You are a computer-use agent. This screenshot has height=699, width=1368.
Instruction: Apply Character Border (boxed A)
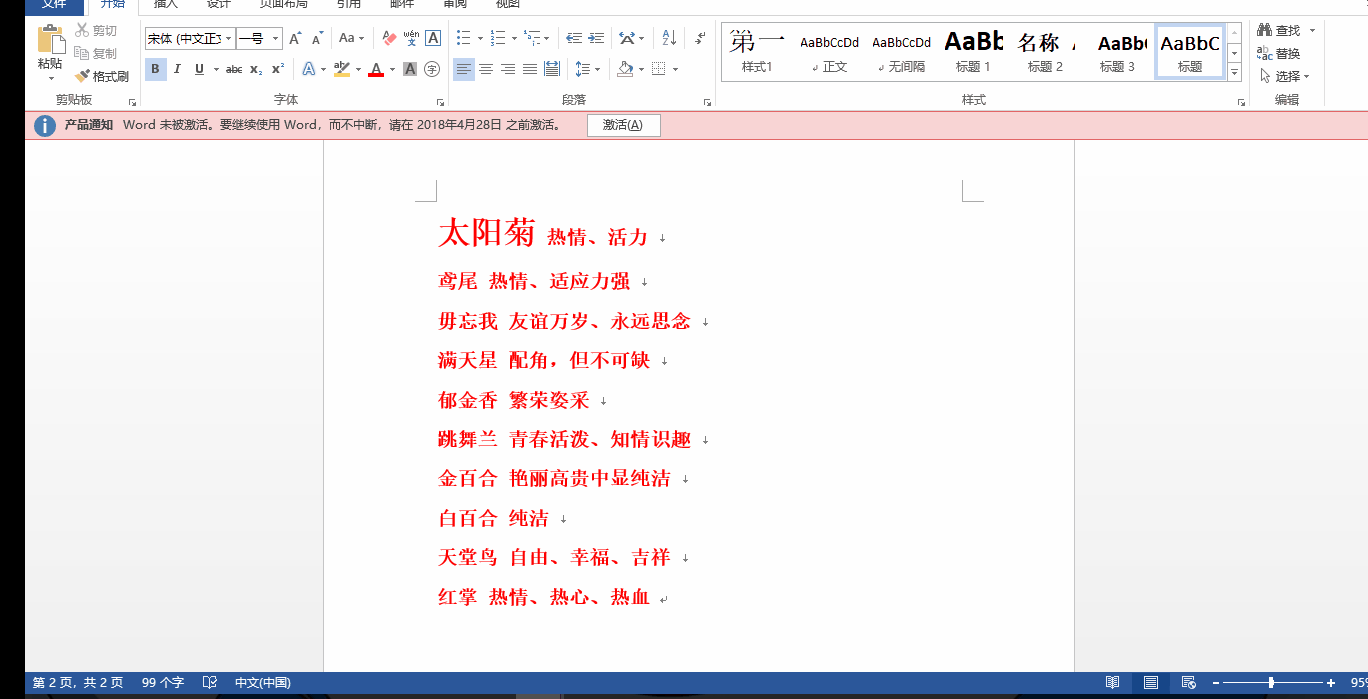click(433, 39)
